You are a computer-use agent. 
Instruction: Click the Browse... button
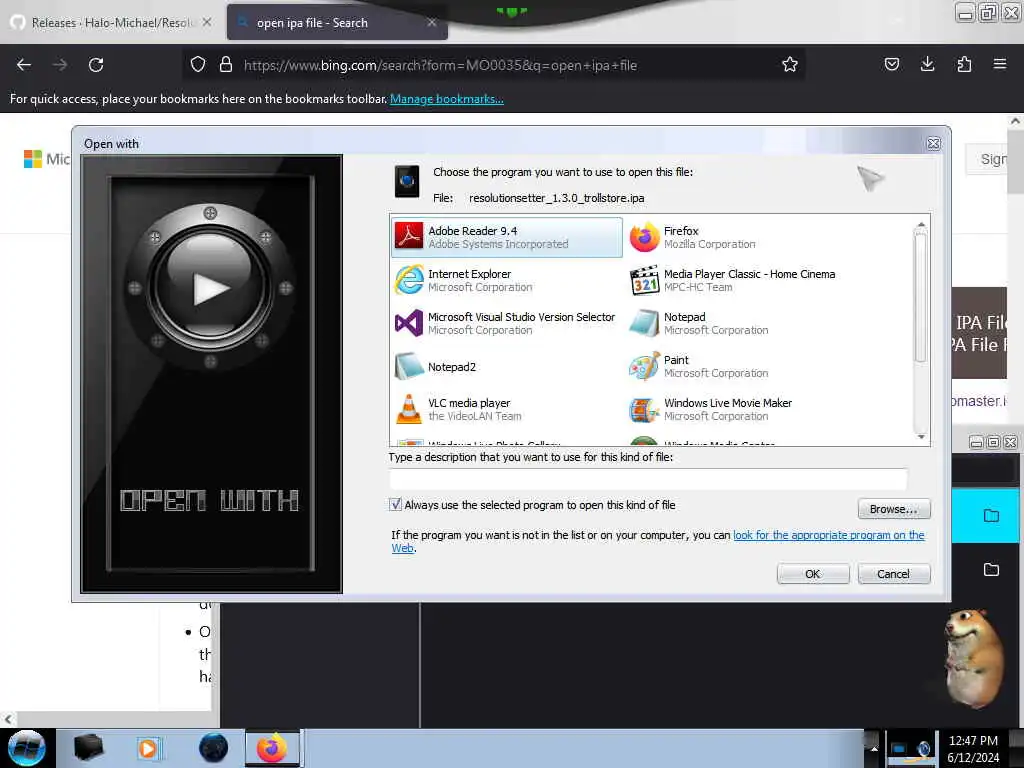tap(893, 509)
